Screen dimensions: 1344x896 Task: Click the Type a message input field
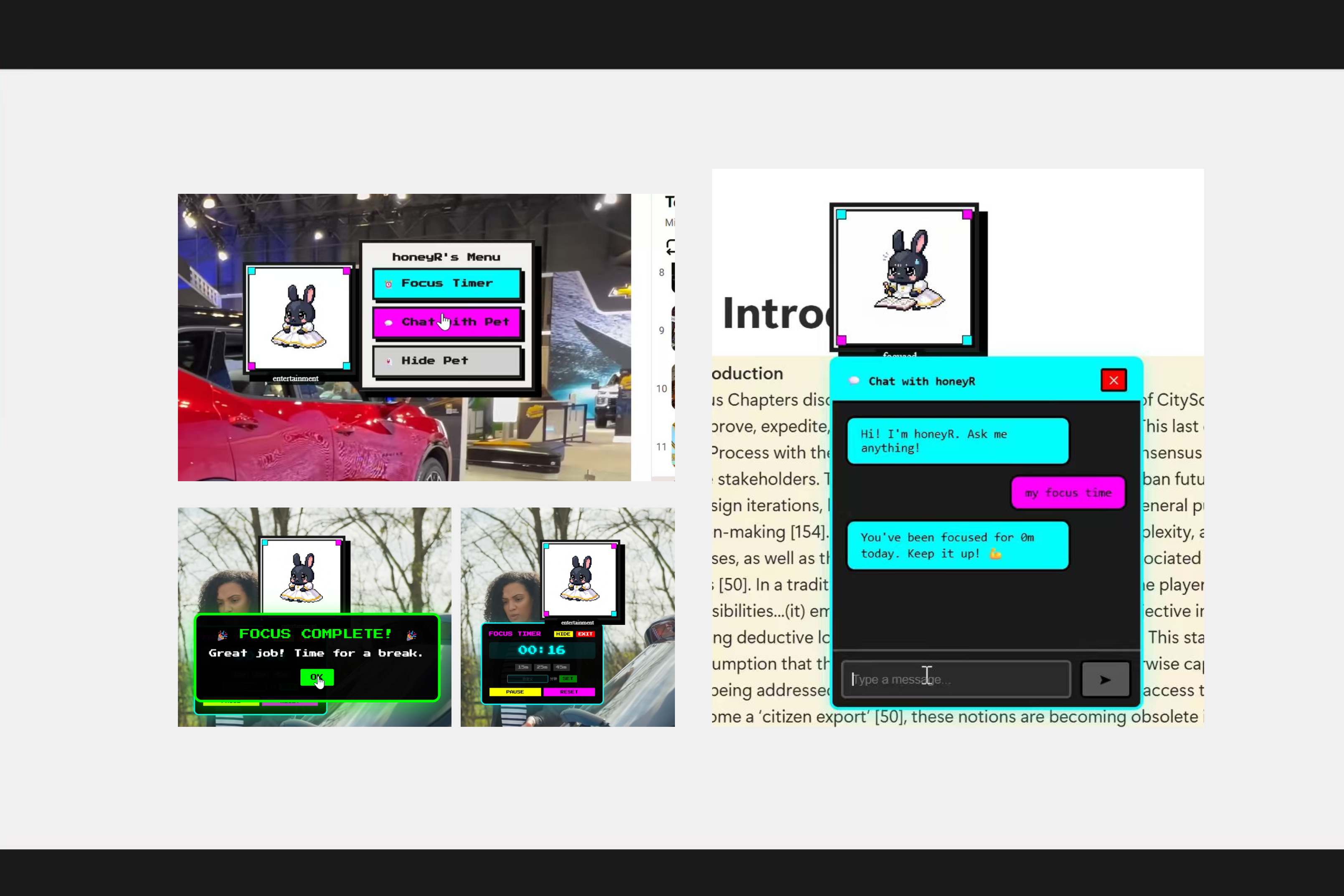(956, 680)
